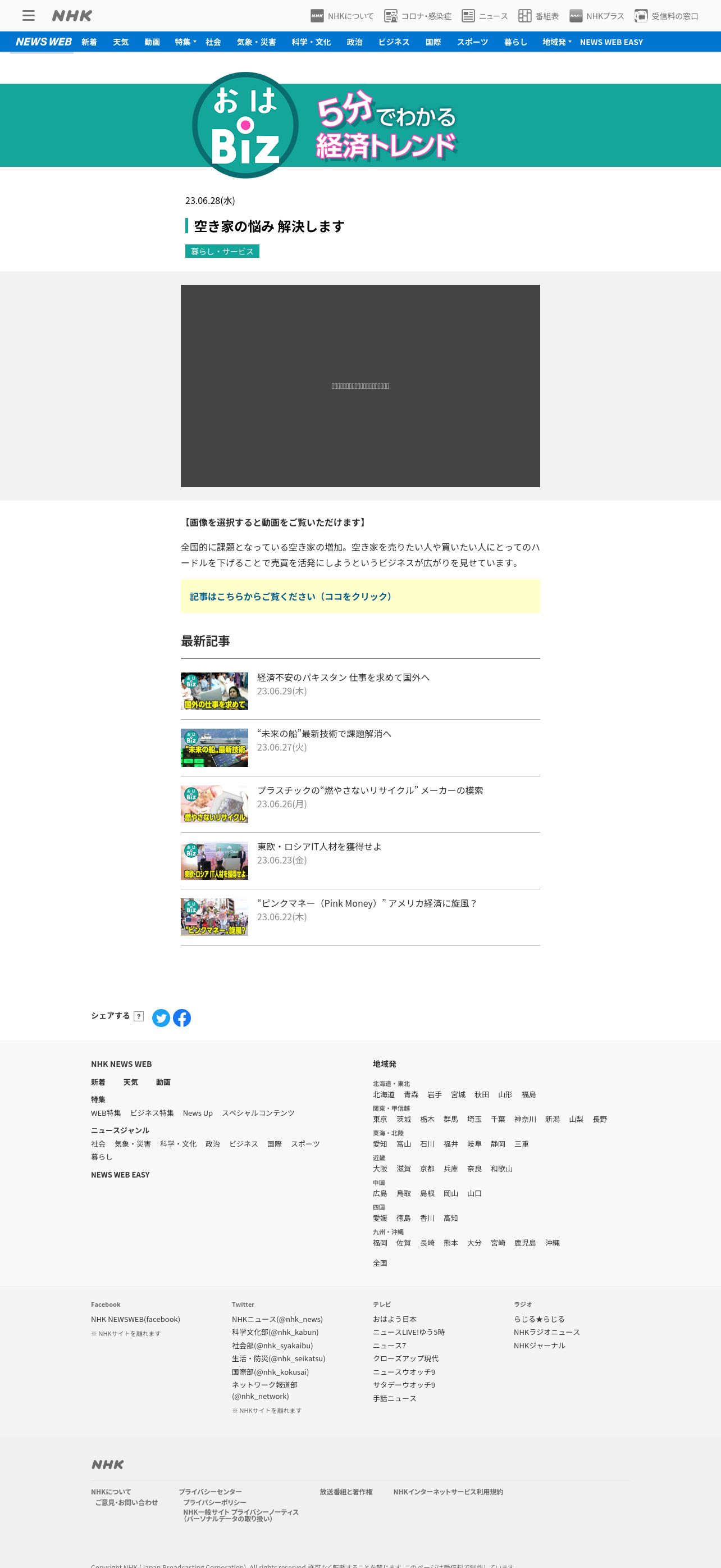Select 政治 in navigation bar
The width and height of the screenshot is (721, 1568).
pos(355,42)
